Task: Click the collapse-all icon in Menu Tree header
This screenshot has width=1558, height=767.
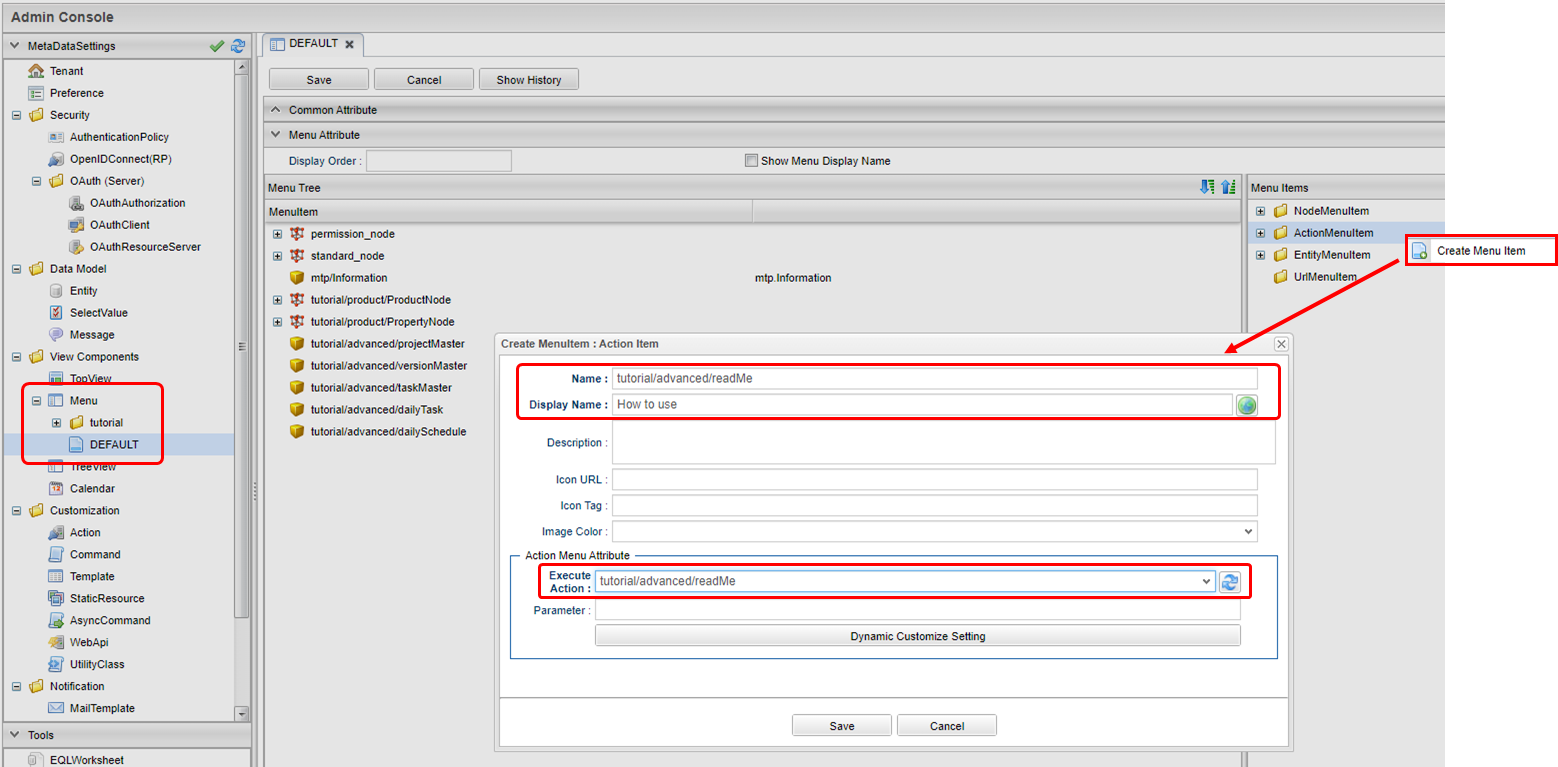Action: point(1229,187)
